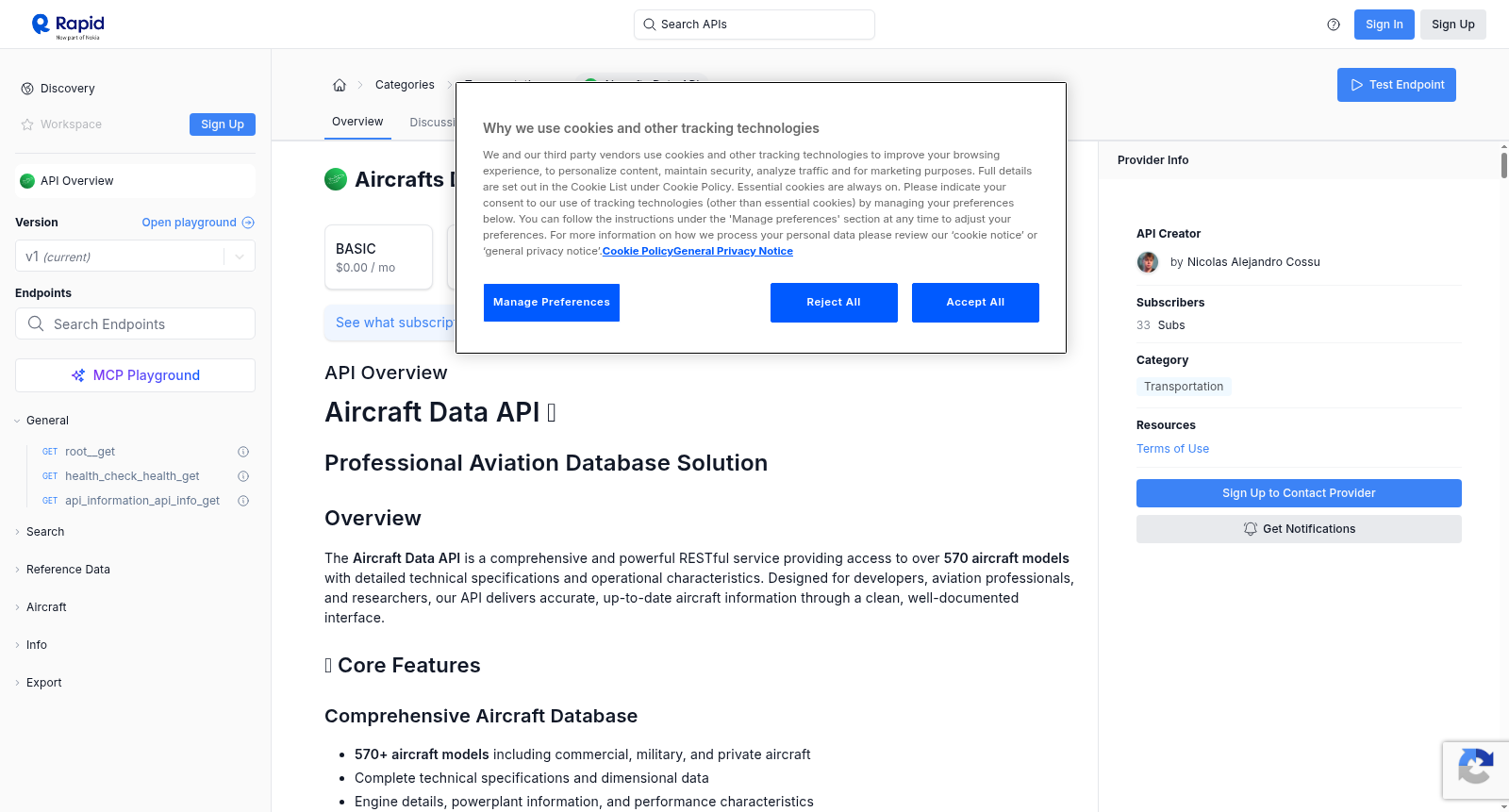
Task: Select the api_information_api_info_get endpoint
Action: (x=142, y=501)
